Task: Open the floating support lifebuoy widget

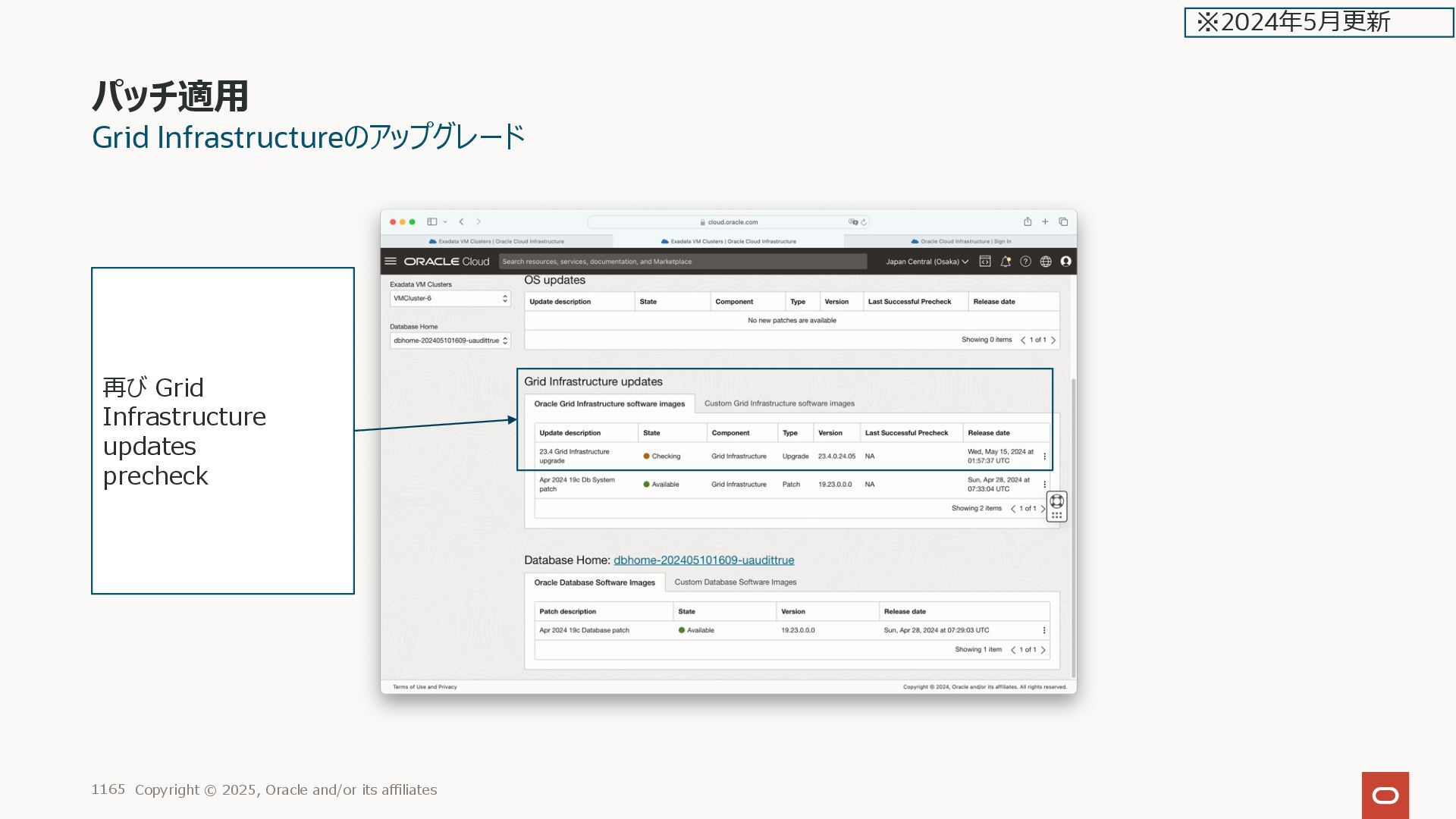Action: [x=1056, y=501]
